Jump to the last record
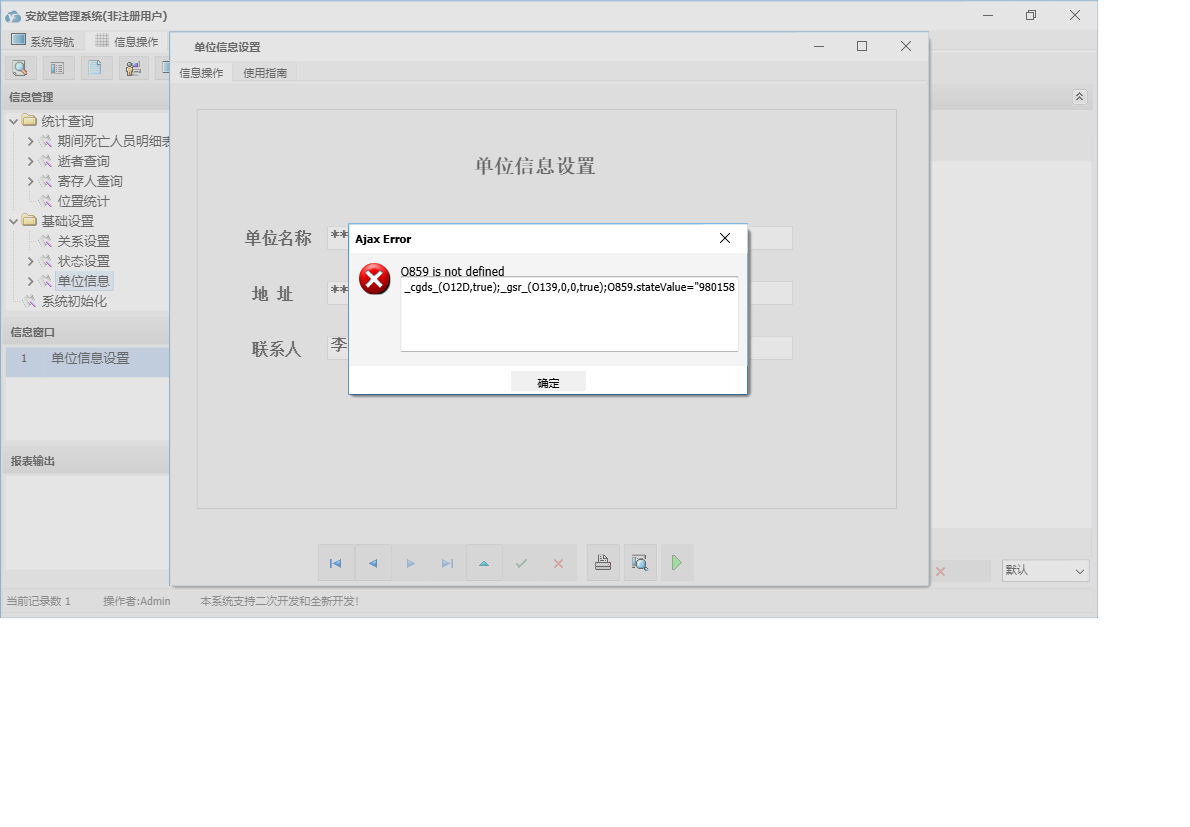This screenshot has width=1190, height=827. (447, 563)
